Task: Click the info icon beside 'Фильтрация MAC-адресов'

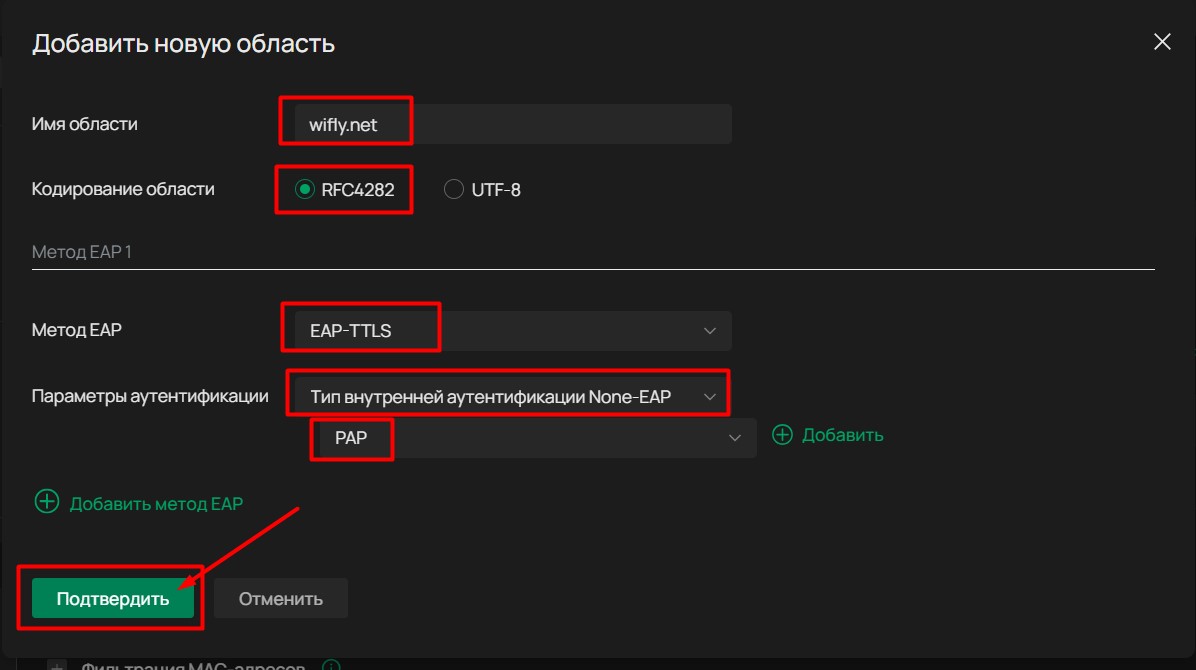Action: [x=332, y=665]
